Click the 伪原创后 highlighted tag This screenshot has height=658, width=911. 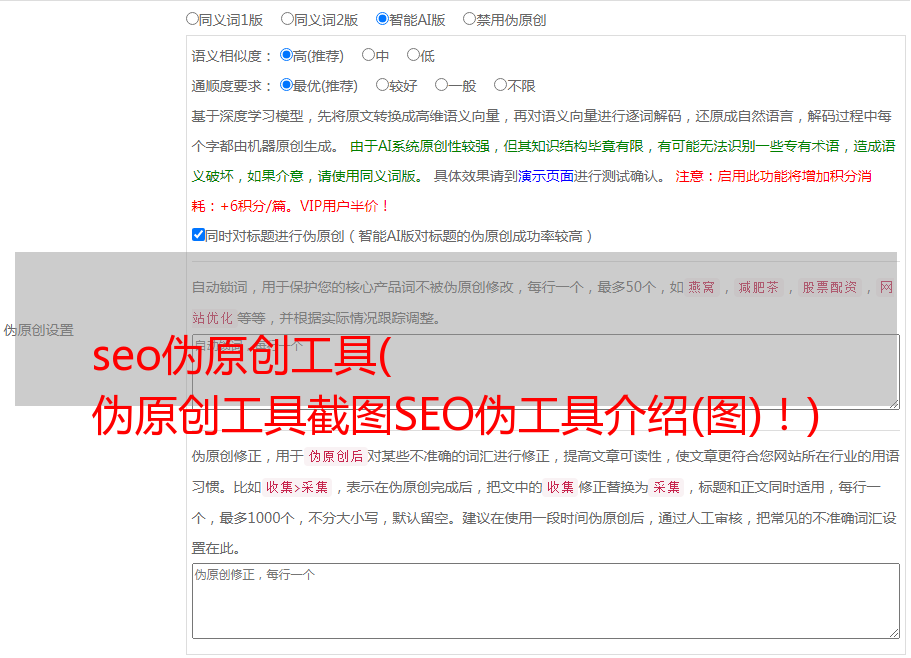[x=336, y=456]
